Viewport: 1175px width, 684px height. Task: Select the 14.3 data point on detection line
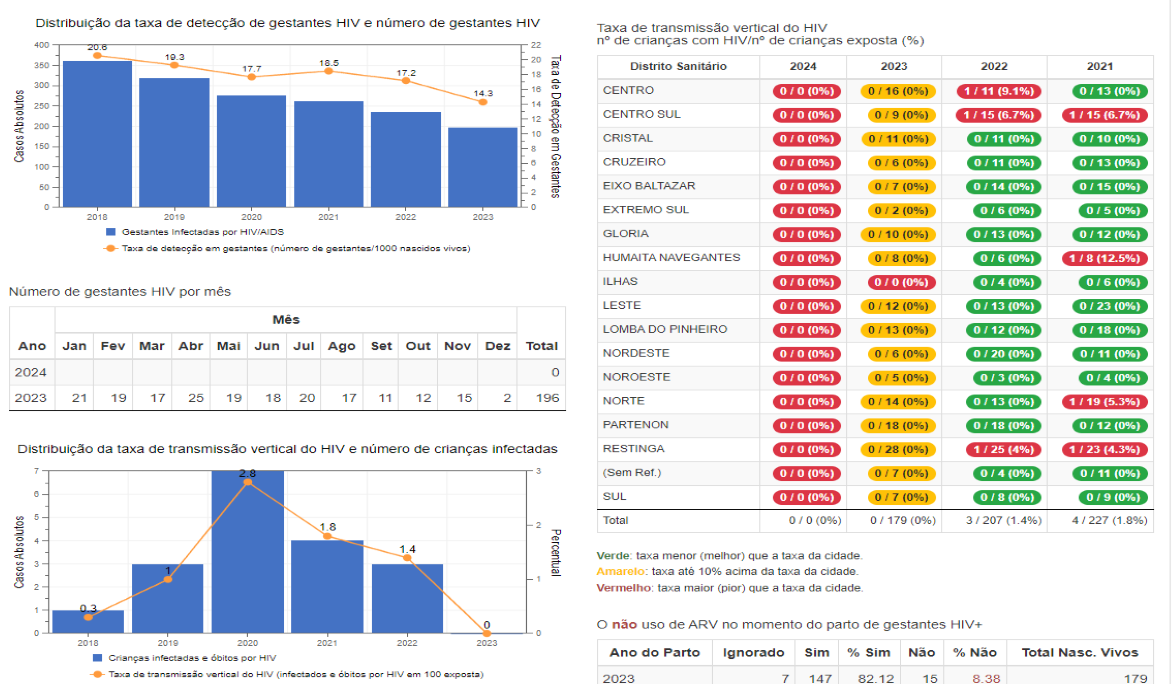483,102
